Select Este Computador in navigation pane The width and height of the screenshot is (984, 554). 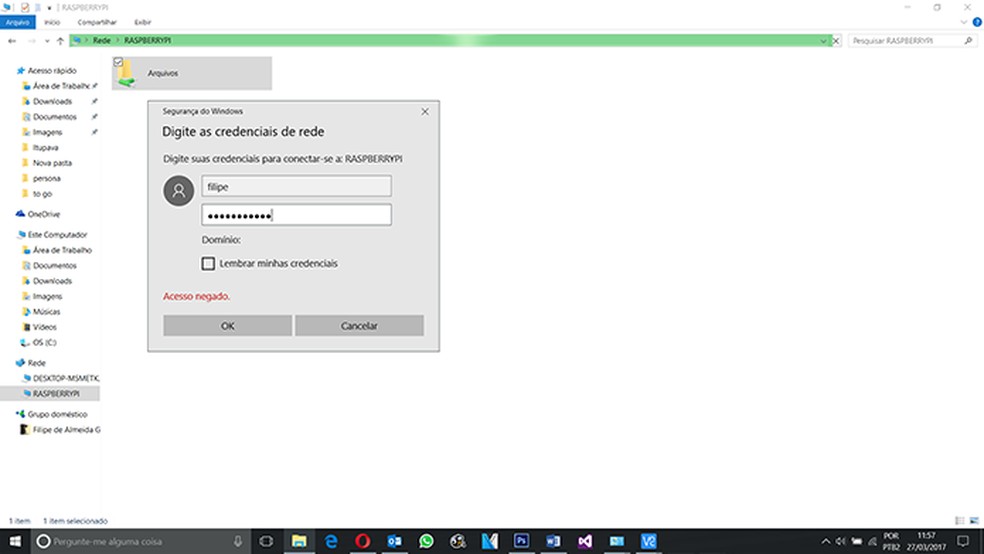tap(57, 235)
